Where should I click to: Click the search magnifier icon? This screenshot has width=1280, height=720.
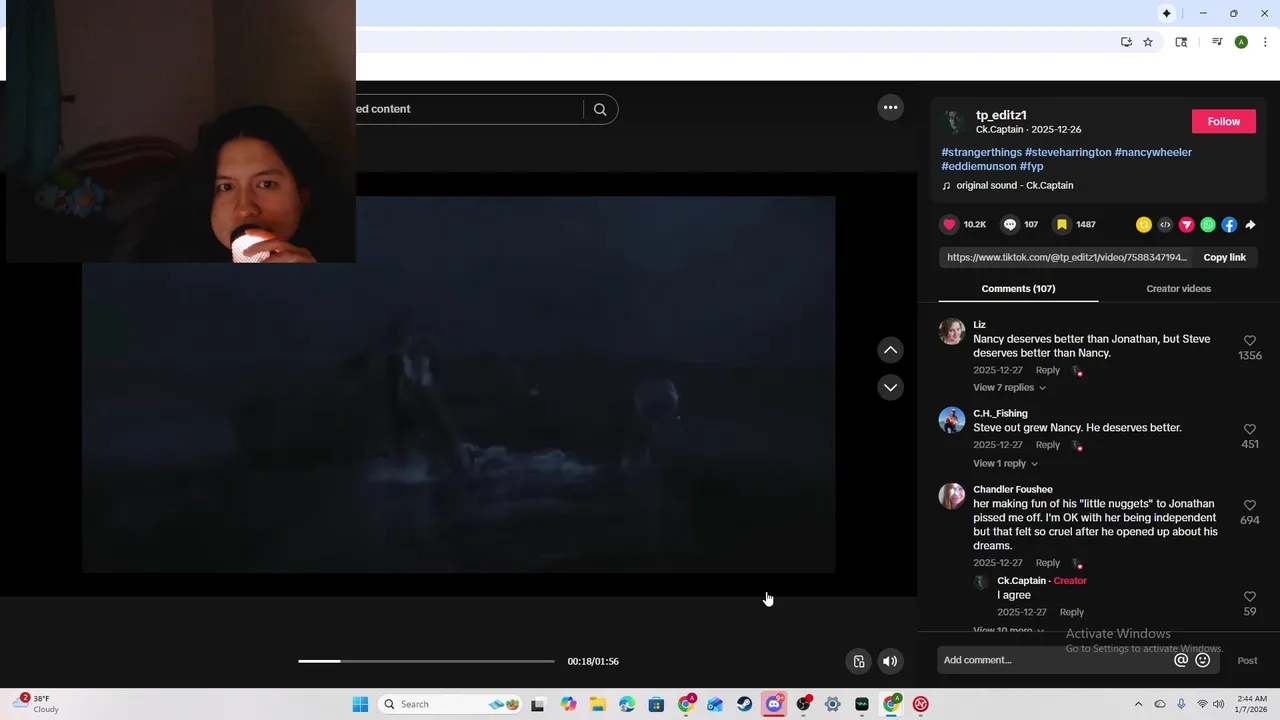point(600,109)
